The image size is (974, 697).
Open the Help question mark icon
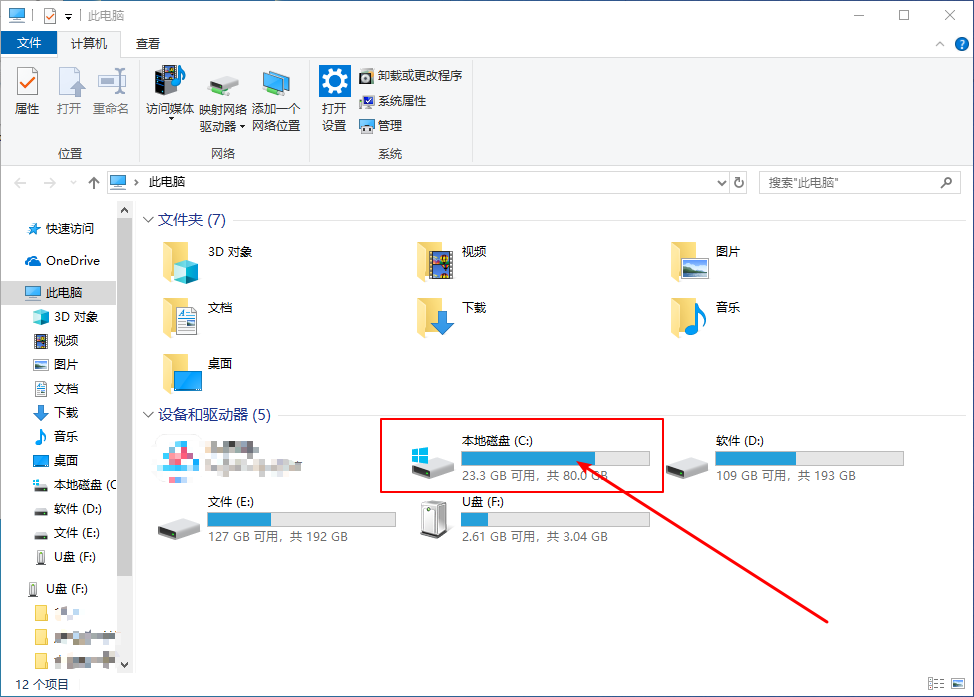(x=962, y=44)
